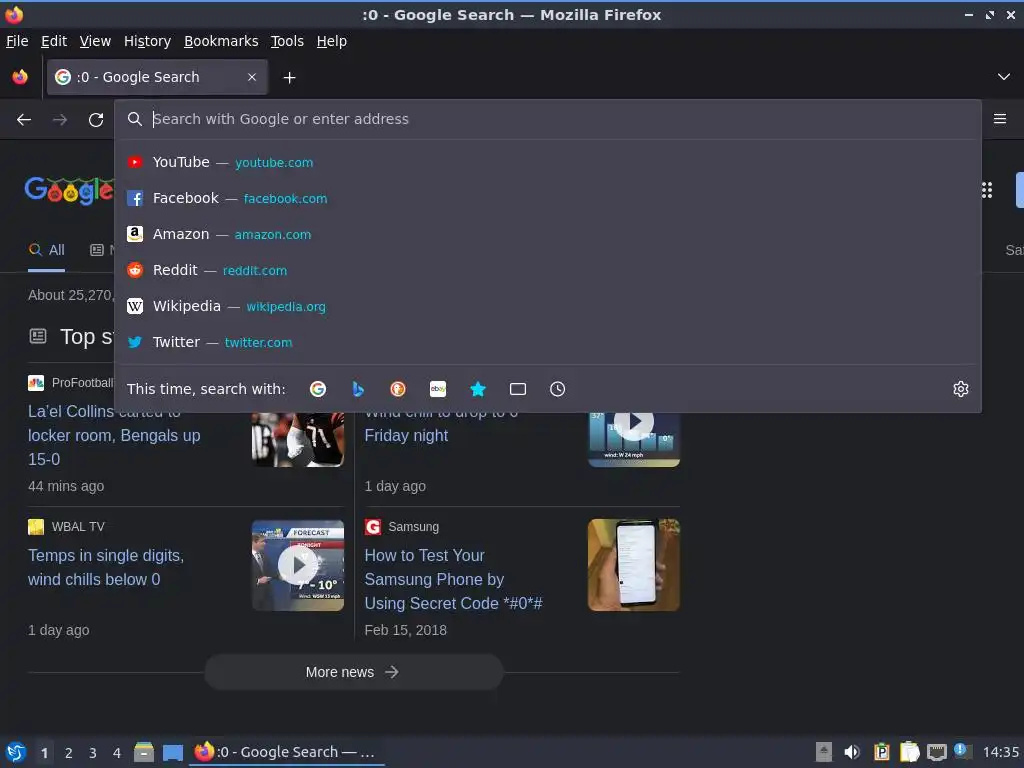Search this time with Bing icon
The image size is (1024, 768).
point(358,389)
